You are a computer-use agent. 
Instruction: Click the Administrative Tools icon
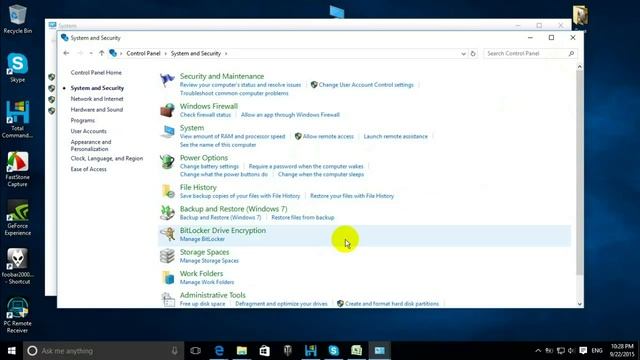[x=167, y=300]
